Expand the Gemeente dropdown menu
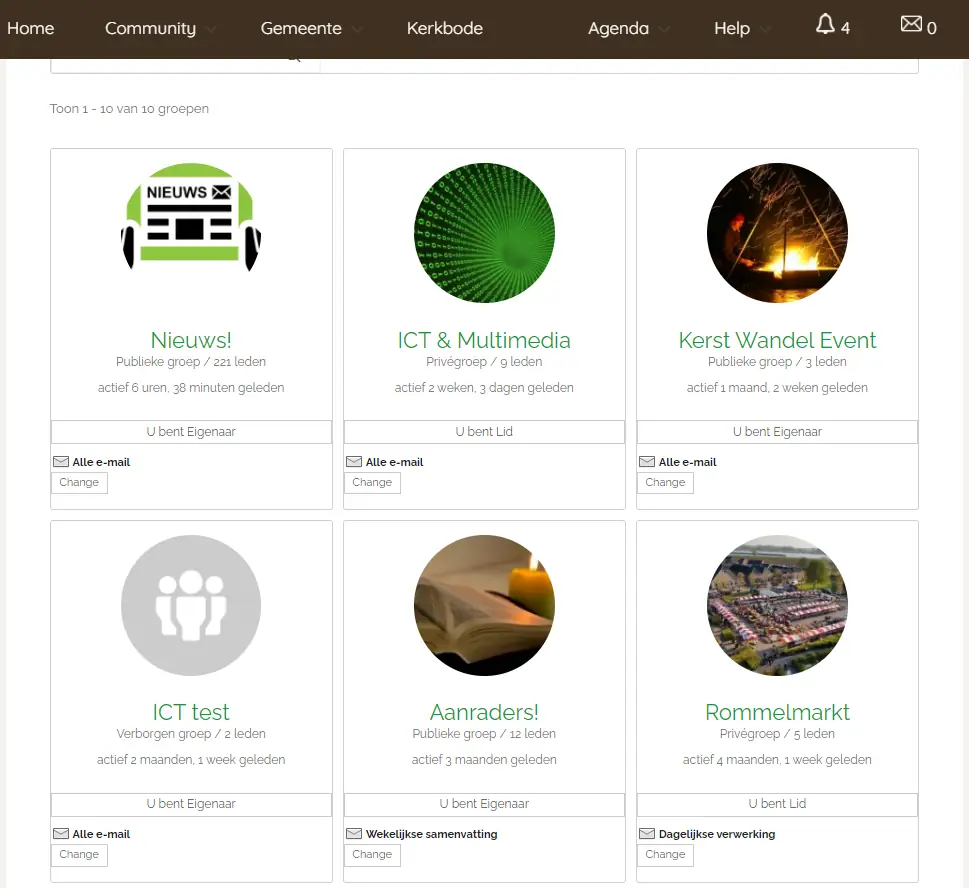The image size is (969, 888). click(311, 28)
